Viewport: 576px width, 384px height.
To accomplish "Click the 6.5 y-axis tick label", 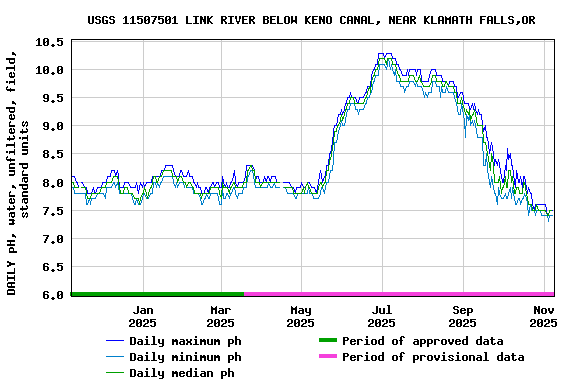I will pyautogui.click(x=53, y=267).
